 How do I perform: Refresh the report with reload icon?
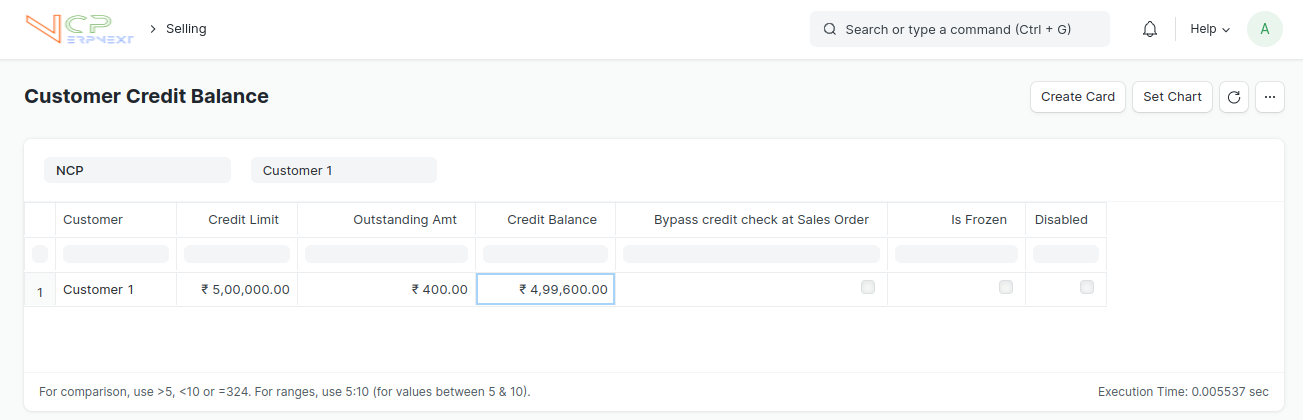[1234, 97]
